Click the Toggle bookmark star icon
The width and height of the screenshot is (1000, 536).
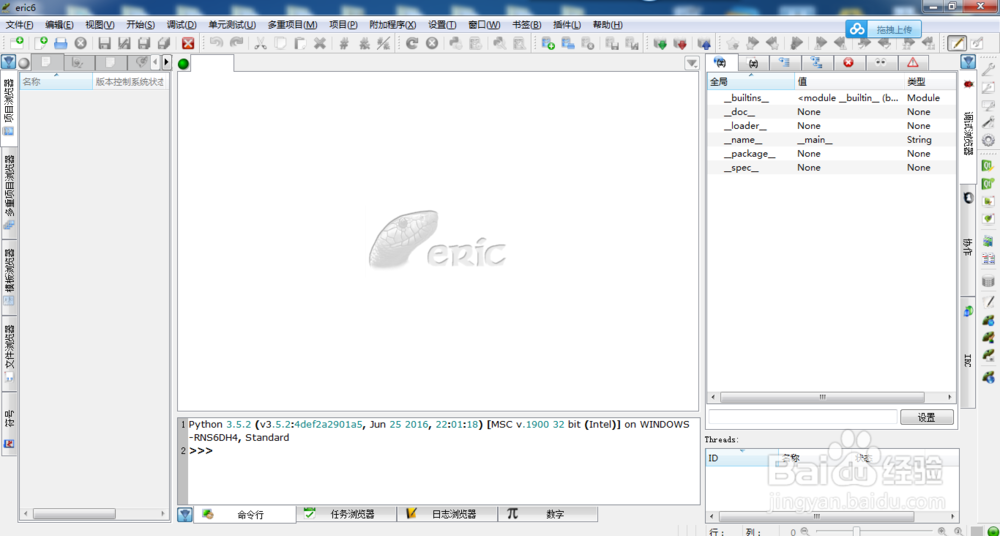coord(732,43)
